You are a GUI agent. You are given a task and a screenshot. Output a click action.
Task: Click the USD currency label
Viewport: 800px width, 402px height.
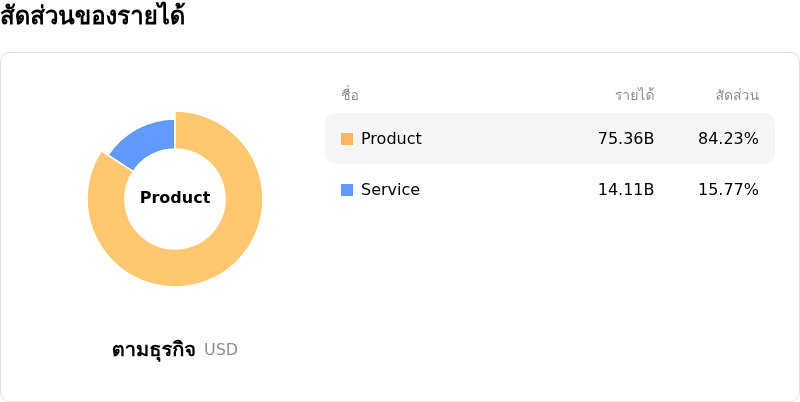221,350
